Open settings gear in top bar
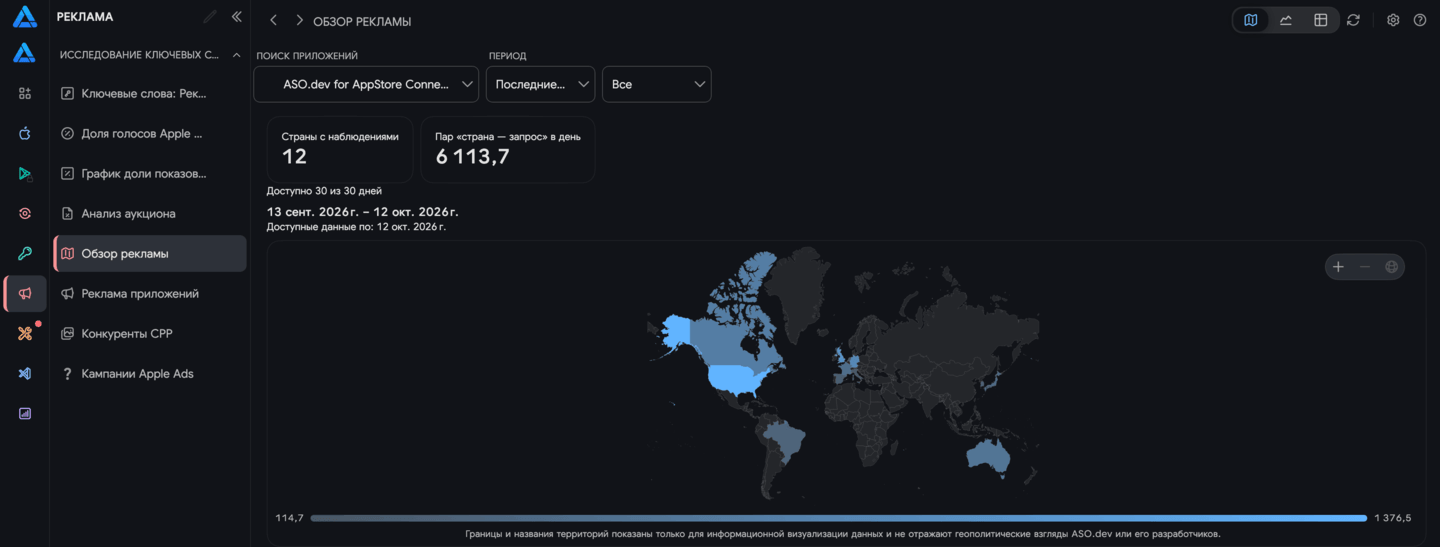Screen dimensions: 1440x547 point(1393,20)
